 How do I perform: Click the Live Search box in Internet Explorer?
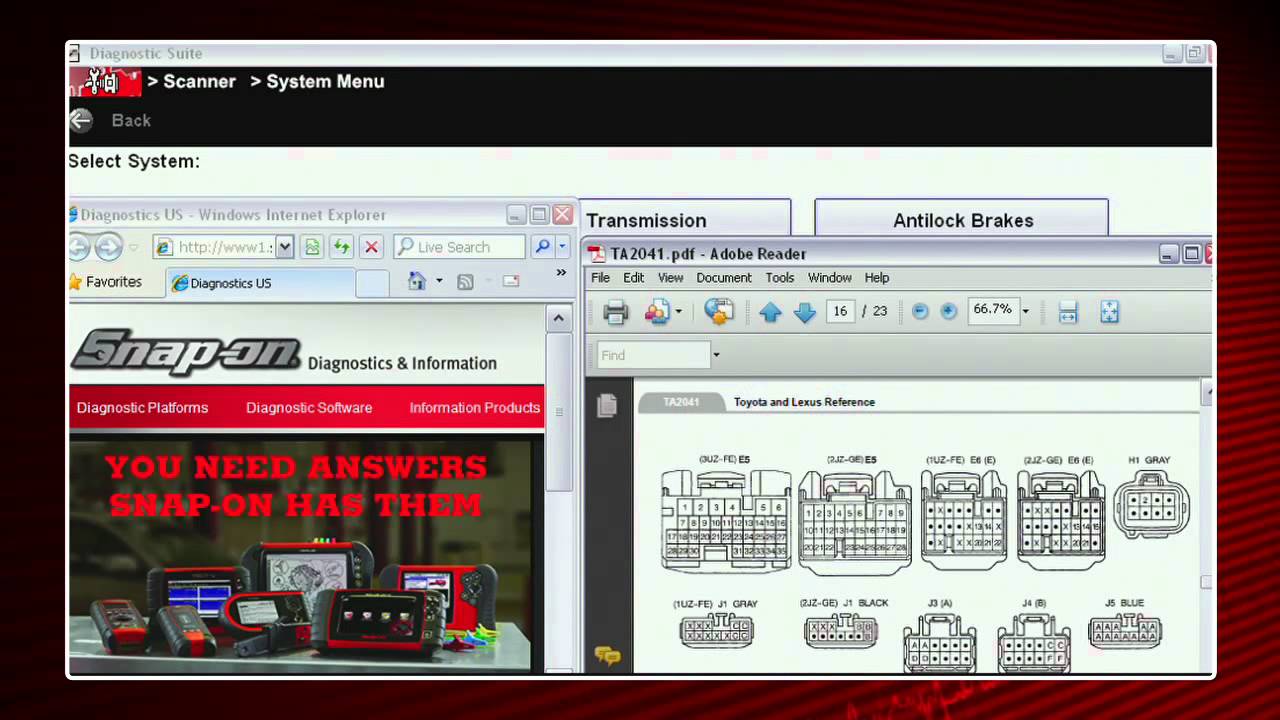(x=459, y=247)
